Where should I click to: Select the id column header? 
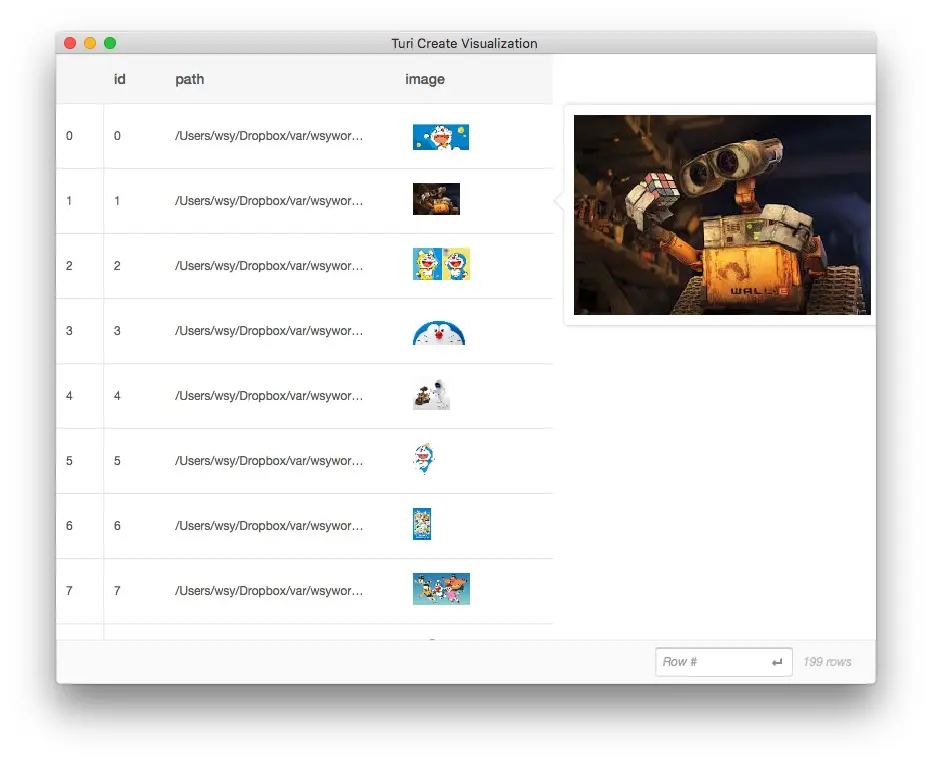coord(119,79)
